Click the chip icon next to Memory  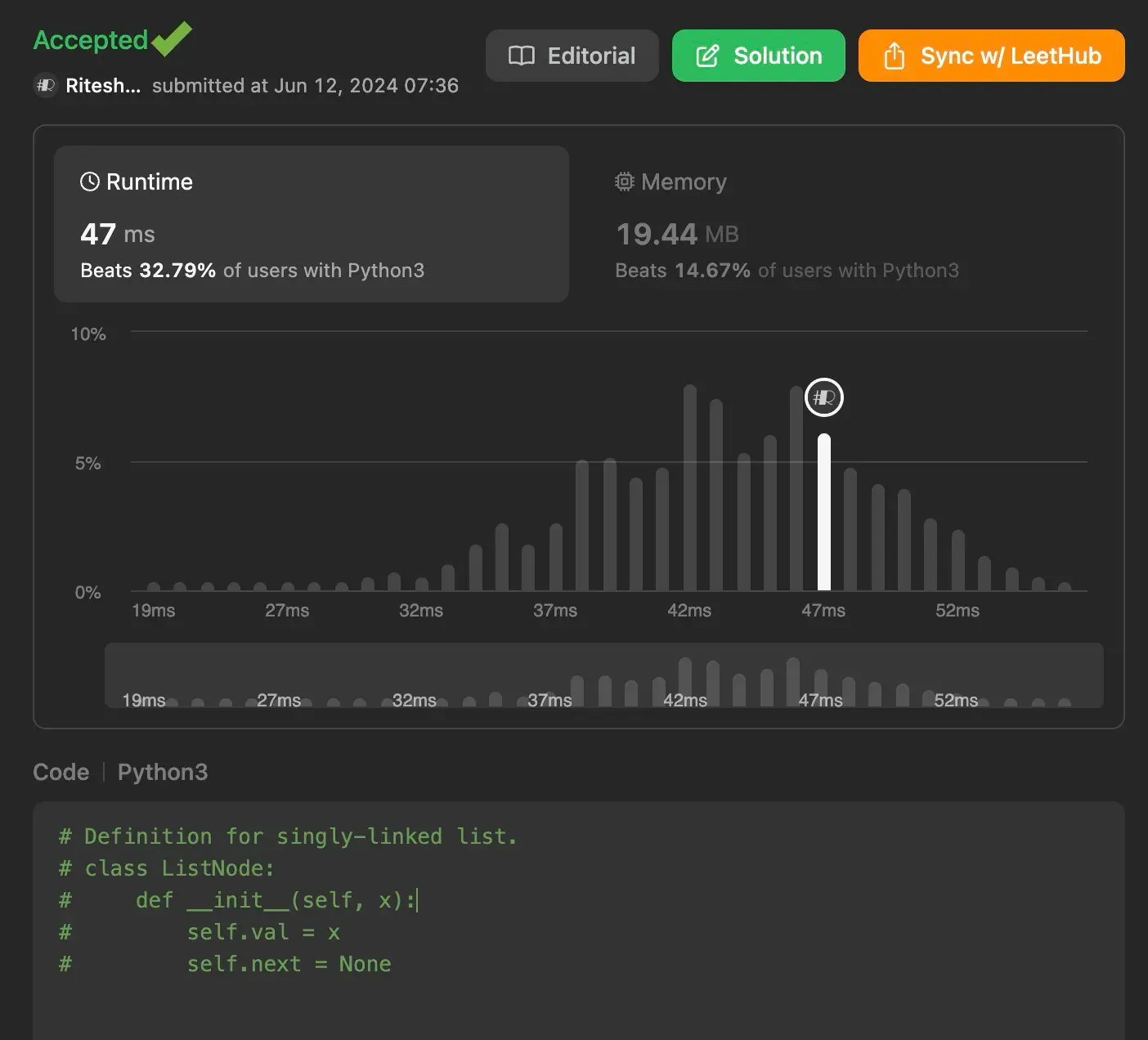(x=624, y=182)
